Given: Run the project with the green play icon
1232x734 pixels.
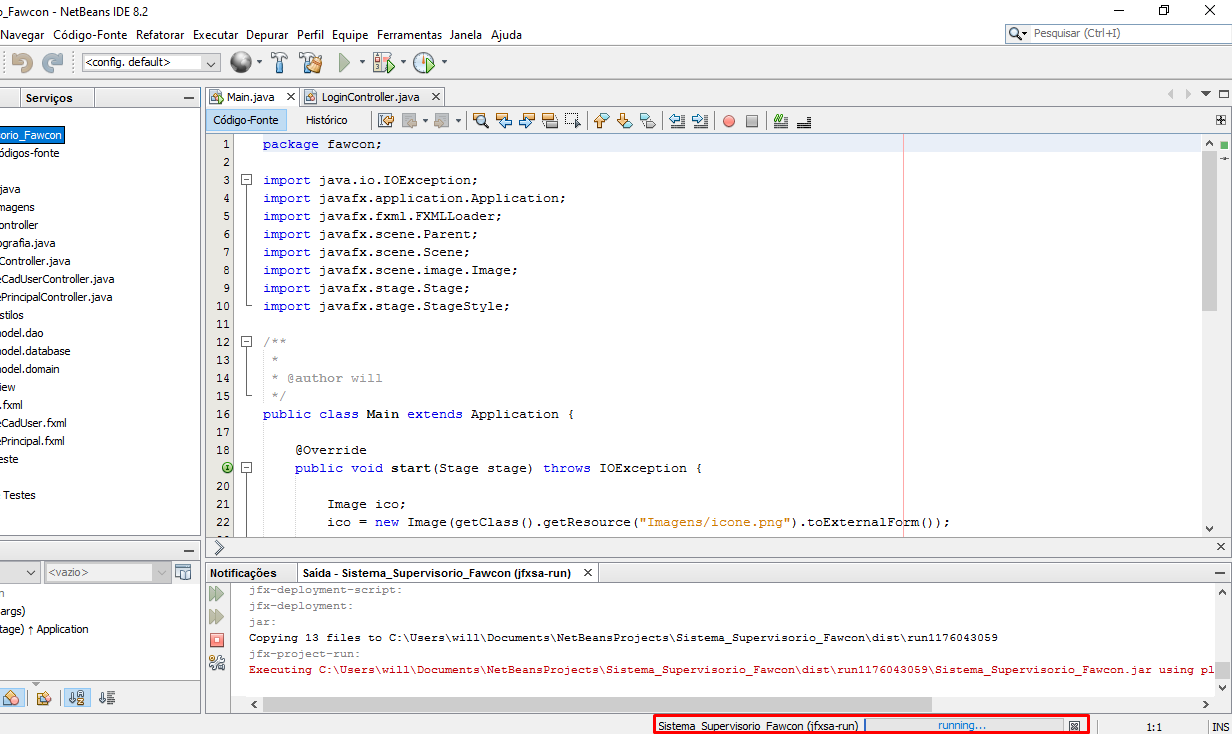Looking at the screenshot, I should (343, 62).
